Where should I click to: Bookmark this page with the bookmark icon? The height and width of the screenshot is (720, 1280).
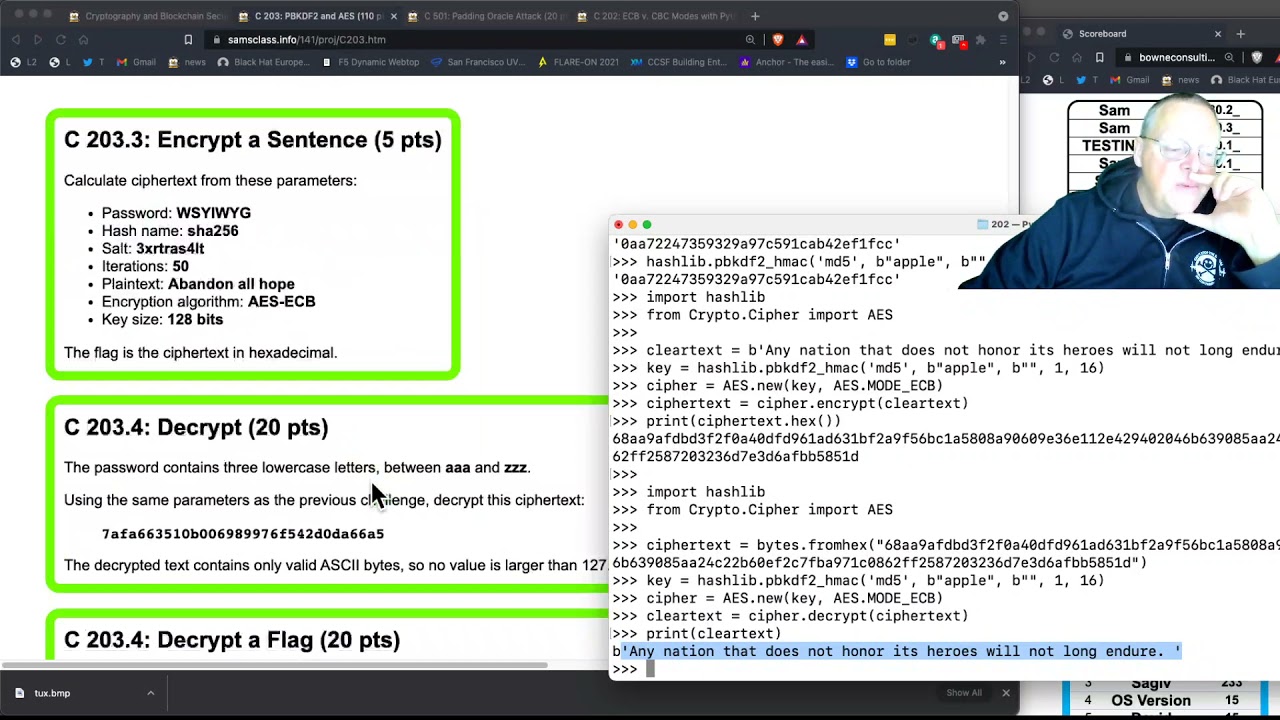[x=187, y=40]
